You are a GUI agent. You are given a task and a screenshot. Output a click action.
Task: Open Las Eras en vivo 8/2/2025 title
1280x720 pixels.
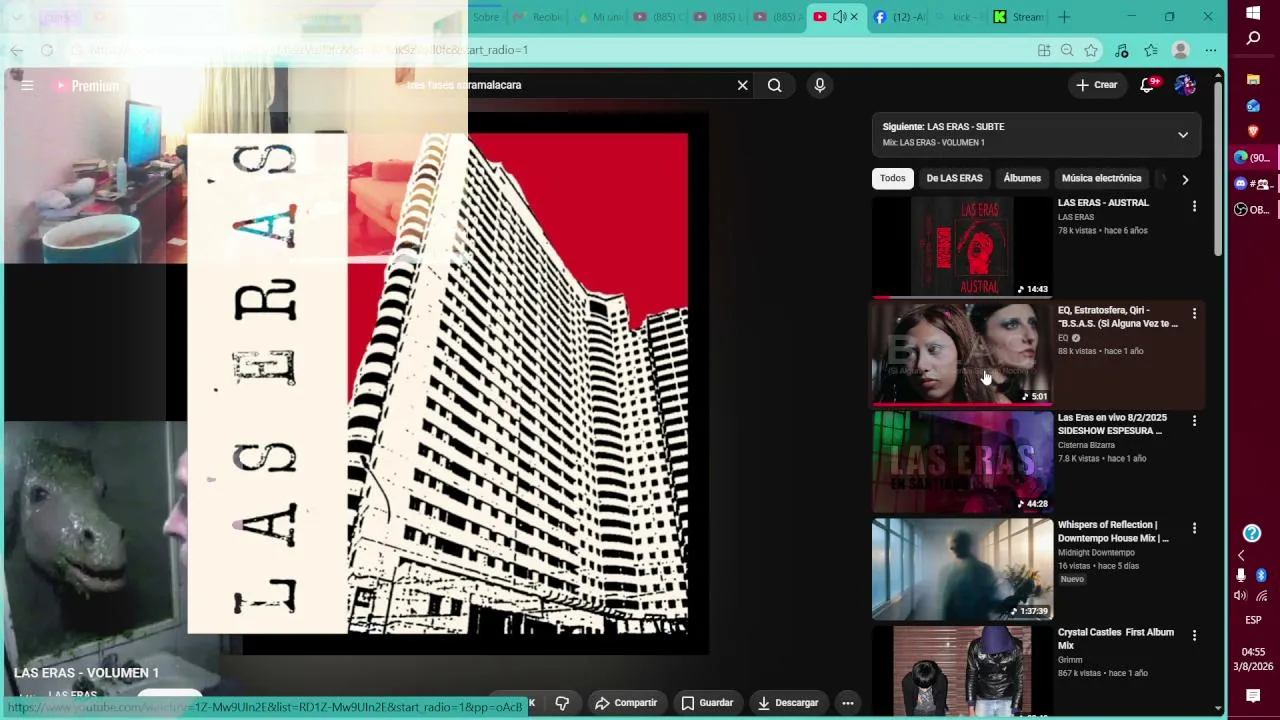[x=1112, y=424]
